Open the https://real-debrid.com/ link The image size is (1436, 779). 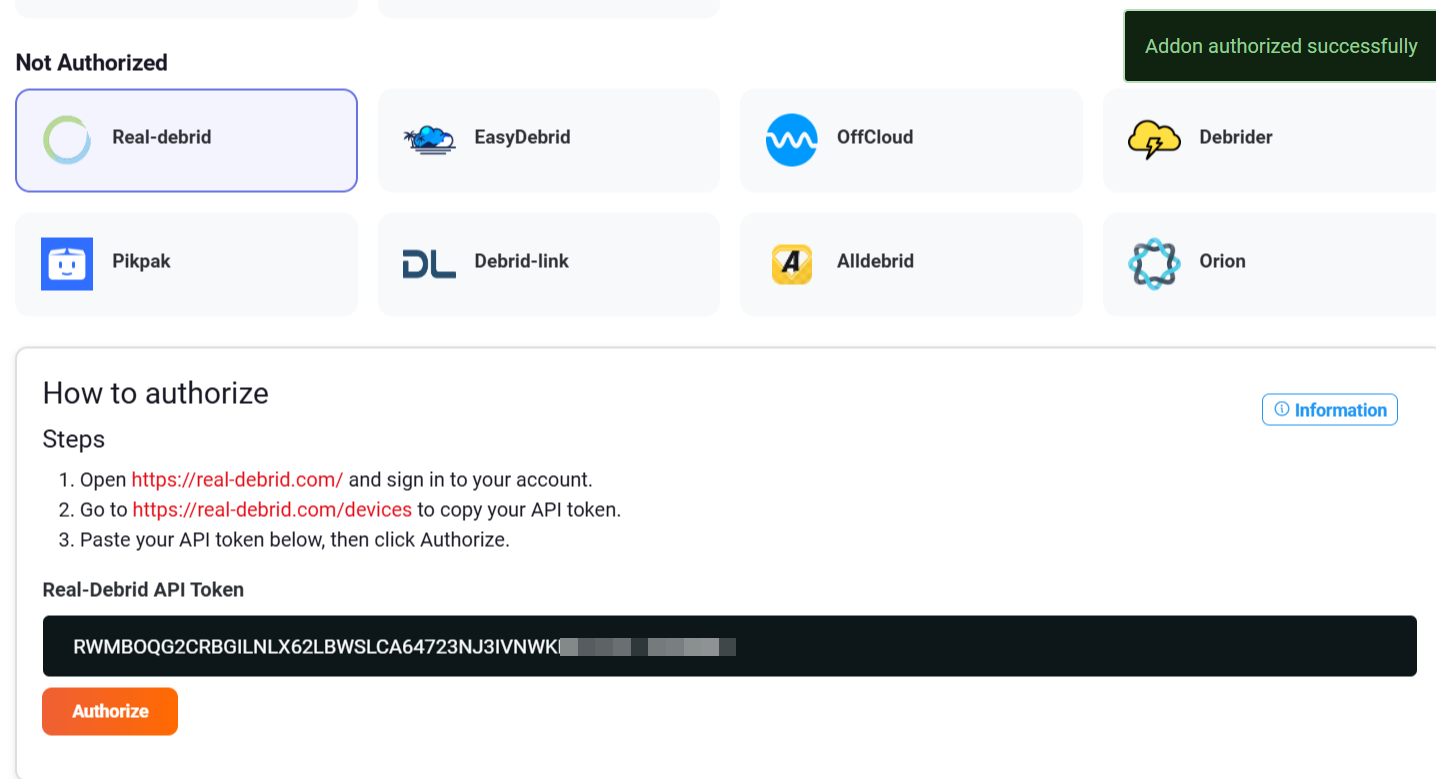point(237,479)
